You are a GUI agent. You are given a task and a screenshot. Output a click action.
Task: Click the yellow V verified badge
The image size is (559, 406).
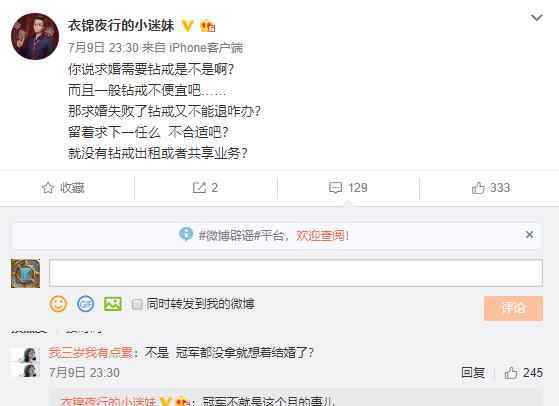click(x=188, y=26)
